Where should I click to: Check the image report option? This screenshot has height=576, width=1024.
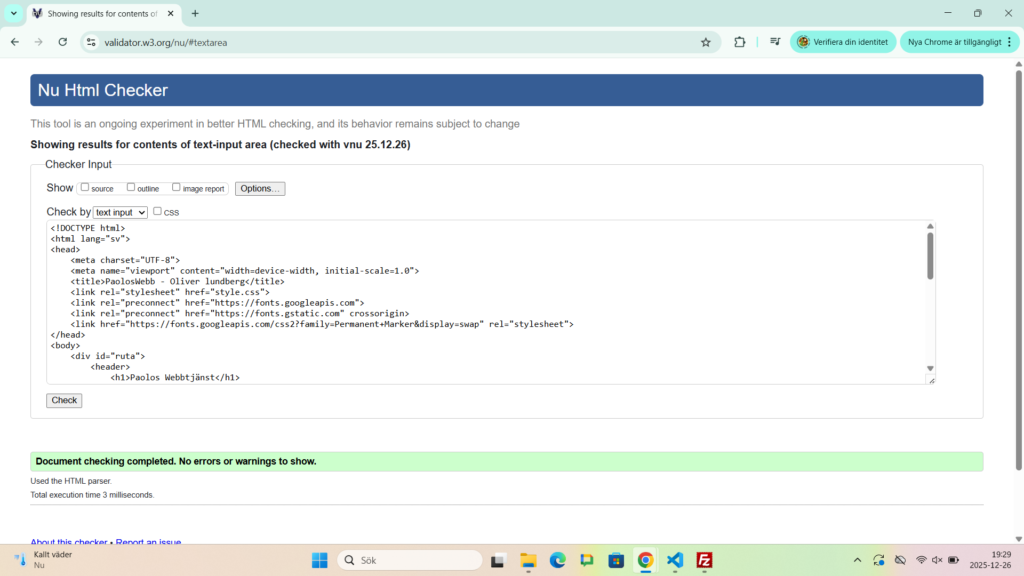pyautogui.click(x=176, y=187)
